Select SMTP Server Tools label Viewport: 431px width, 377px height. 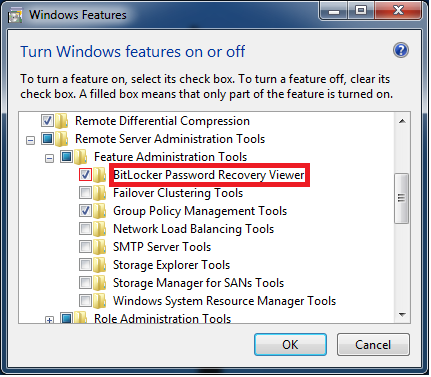[162, 247]
